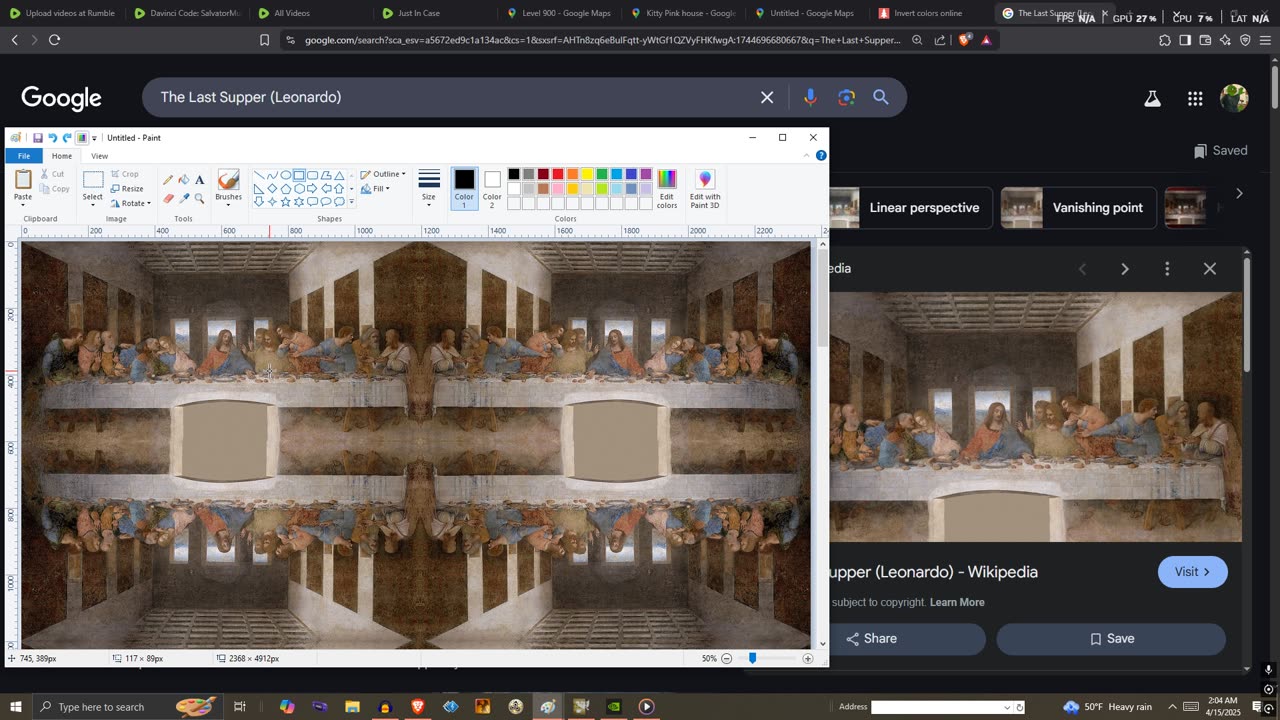Click the Google search input field
The width and height of the screenshot is (1280, 720).
click(x=455, y=97)
